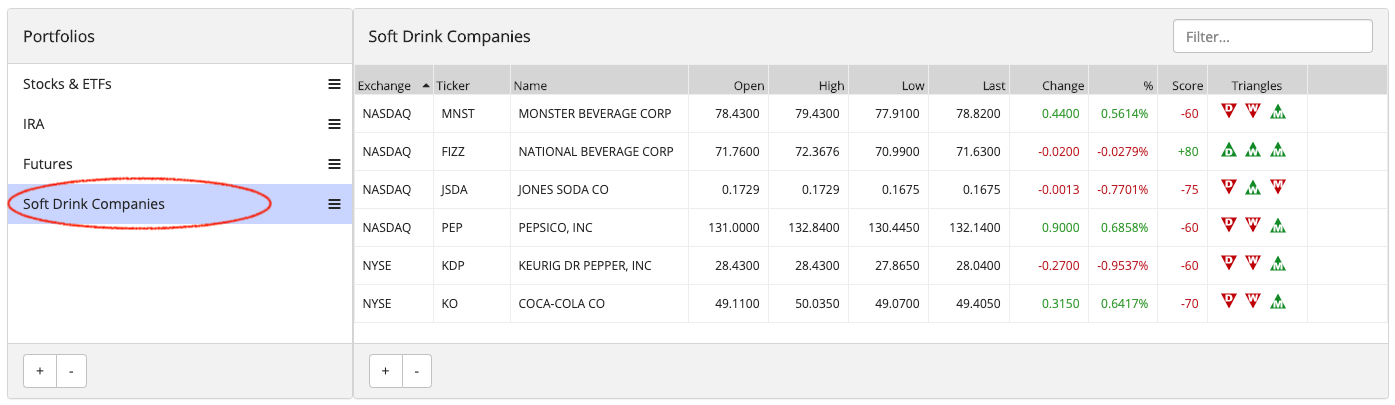Select the Soft Drink Companies portfolio
Viewport: 1395px width, 405px height.
tap(180, 204)
